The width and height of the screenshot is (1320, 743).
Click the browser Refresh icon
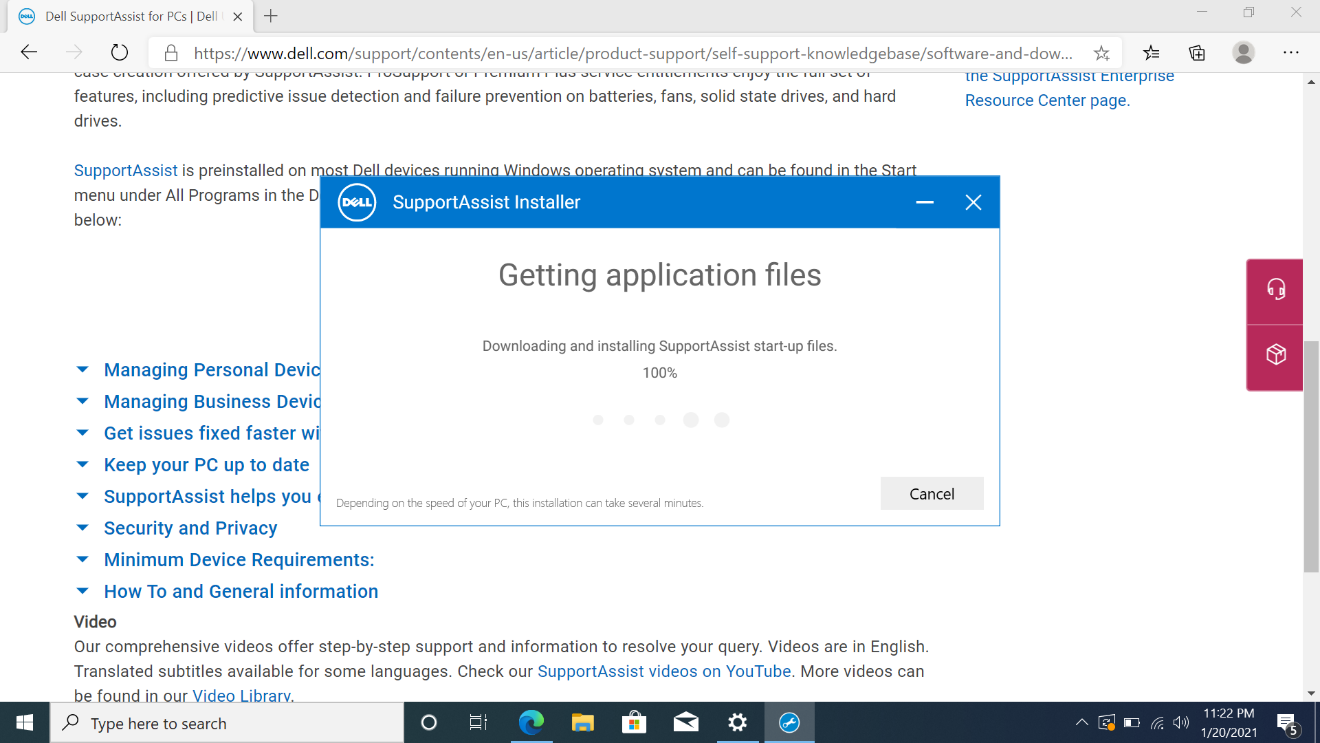pyautogui.click(x=119, y=53)
